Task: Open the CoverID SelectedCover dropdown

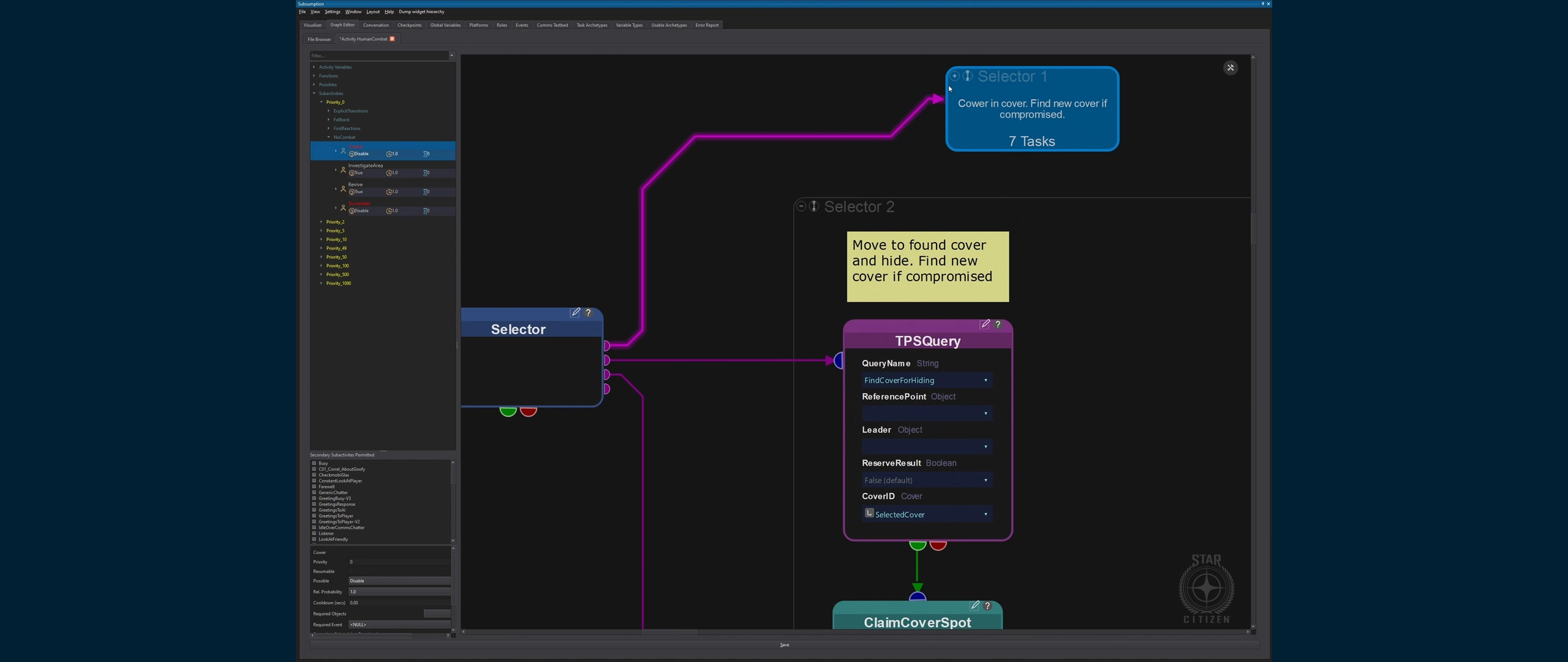Action: click(926, 514)
